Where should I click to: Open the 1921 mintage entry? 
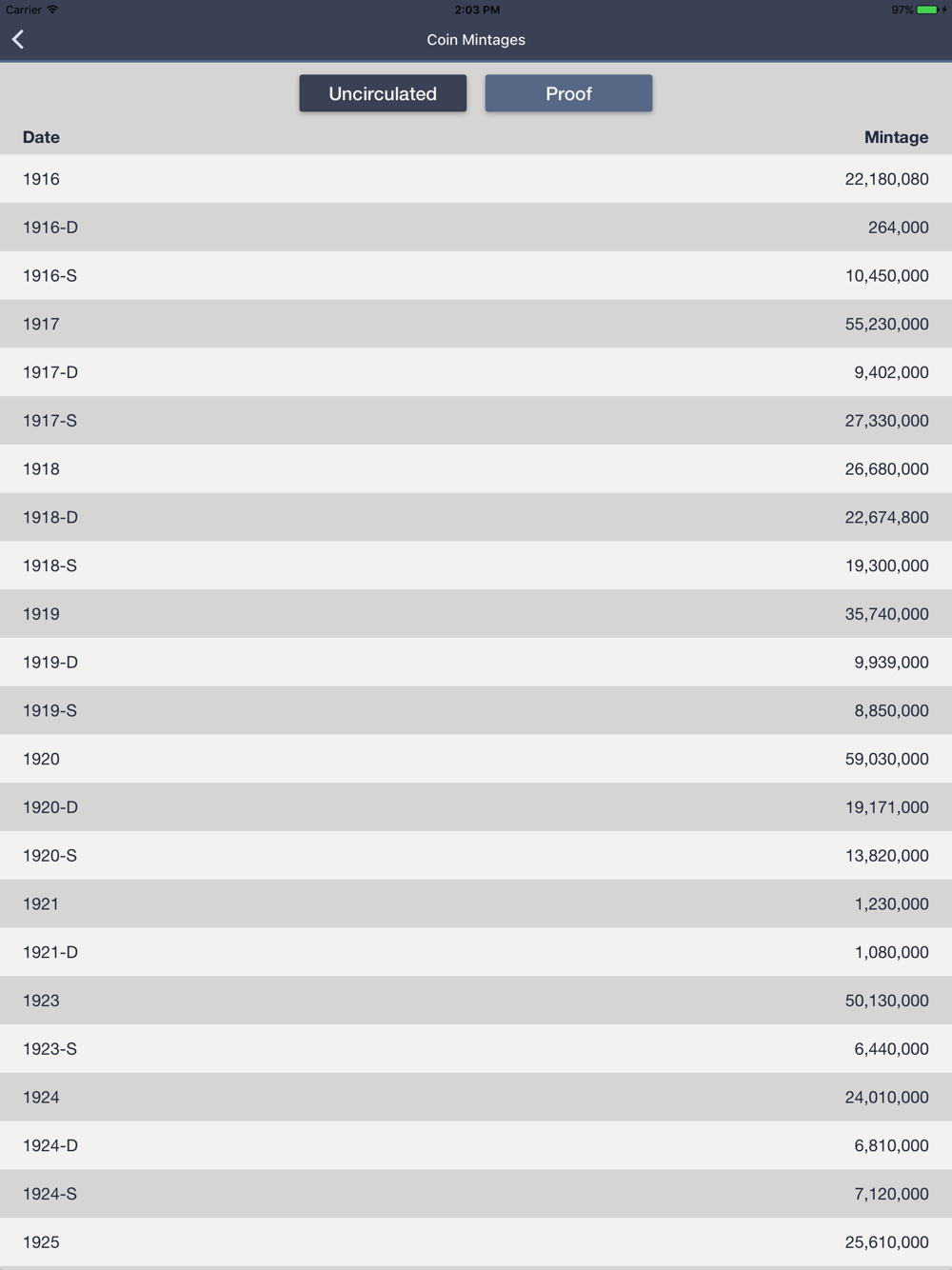click(x=476, y=903)
